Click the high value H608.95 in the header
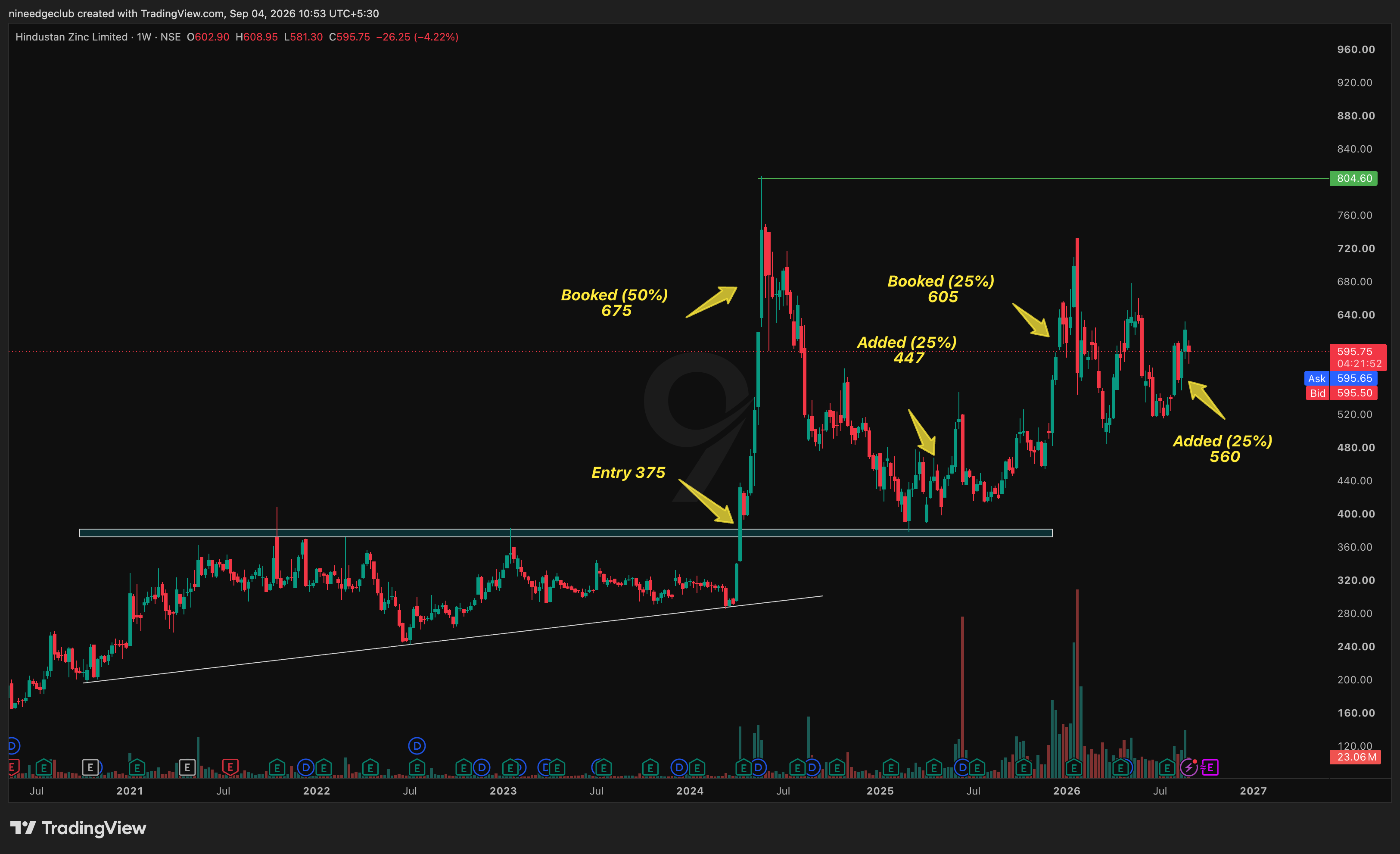Screen dimensions: 1400x854 pos(257,37)
